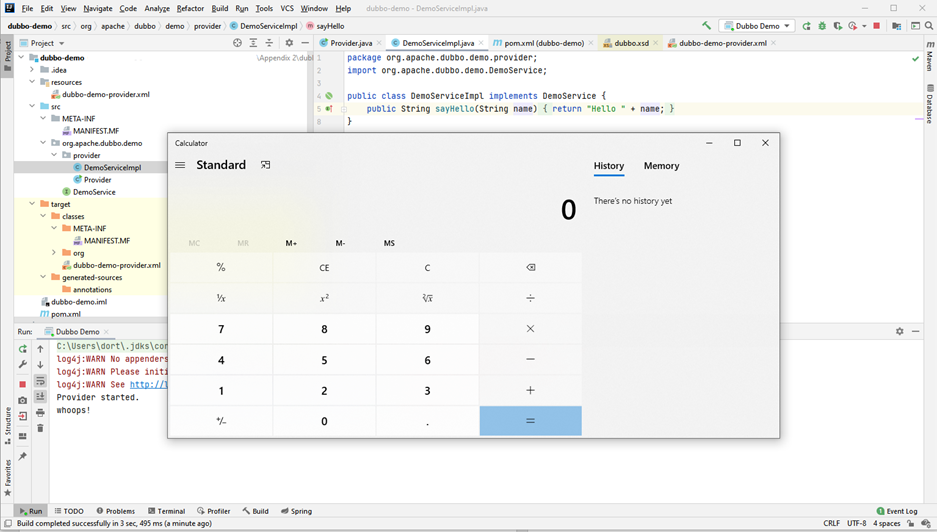Open the http link in console output

148,384
